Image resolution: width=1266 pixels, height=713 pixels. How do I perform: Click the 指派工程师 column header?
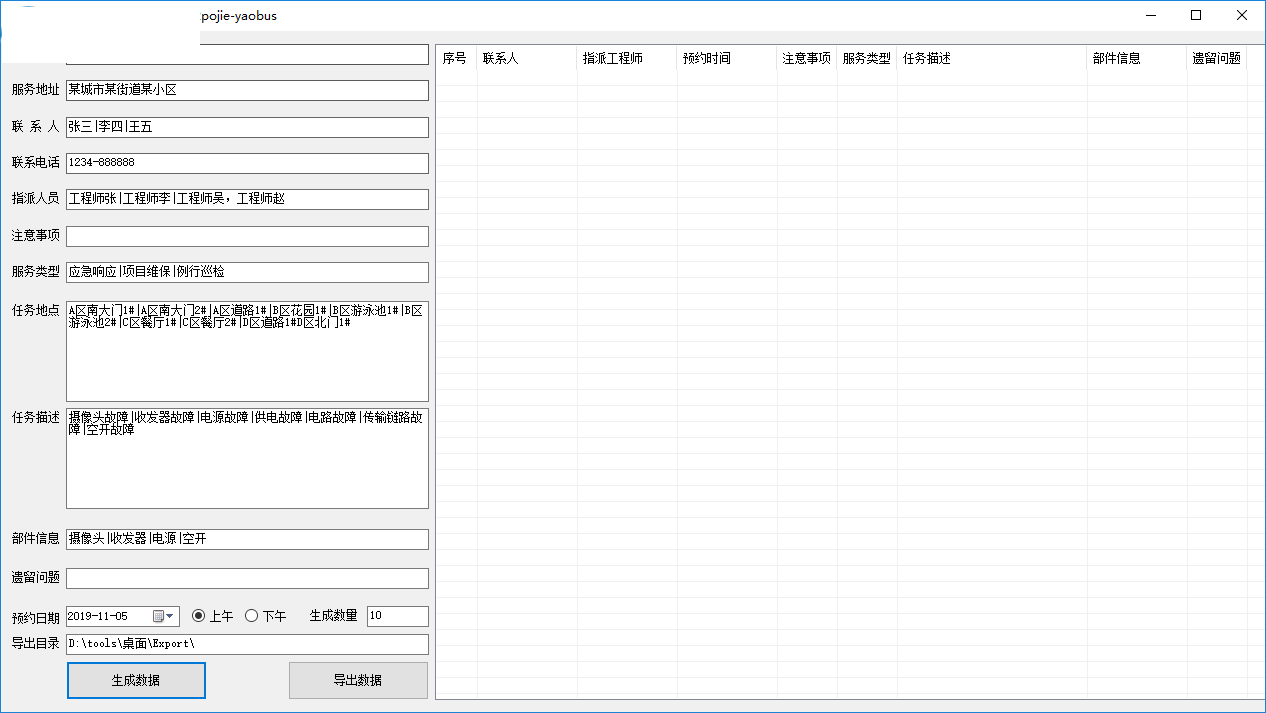626,59
